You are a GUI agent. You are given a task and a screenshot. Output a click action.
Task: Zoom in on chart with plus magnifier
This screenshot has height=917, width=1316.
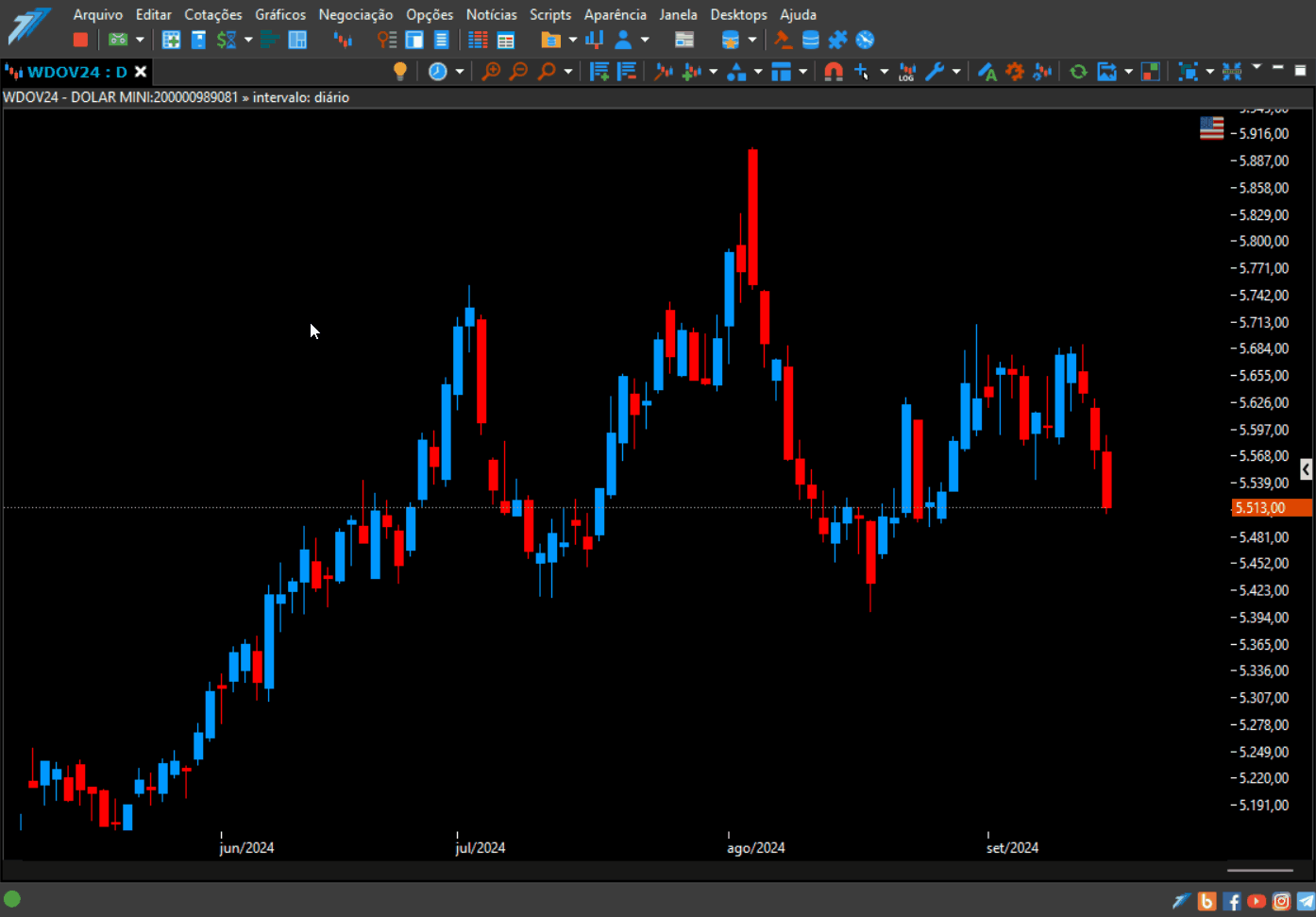click(491, 72)
